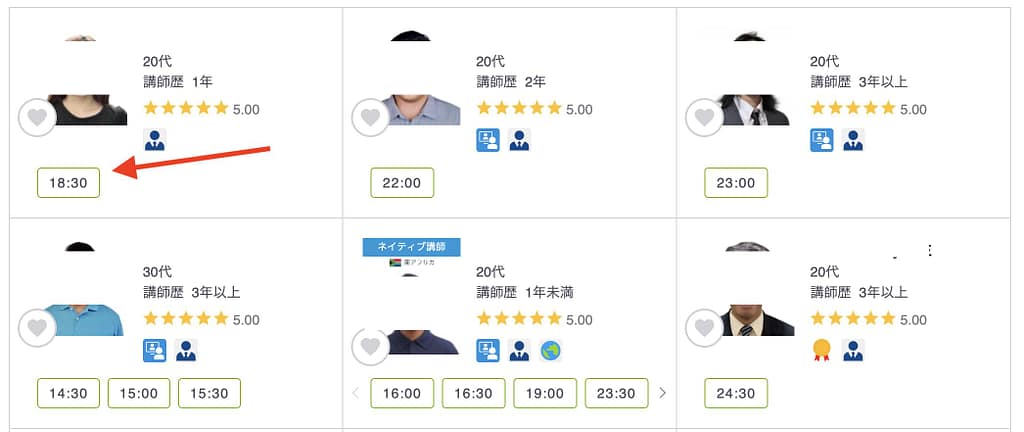
Task: Click person badge icon above 18:30 slot
Action: pyautogui.click(x=154, y=140)
